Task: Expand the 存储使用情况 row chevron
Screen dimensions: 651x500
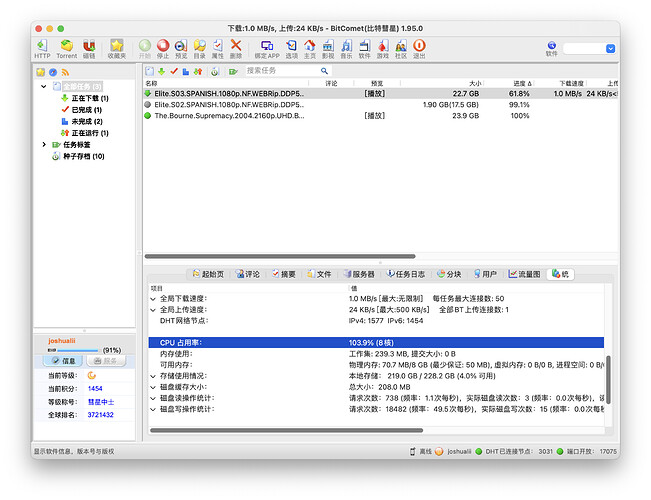Action: click(x=153, y=376)
